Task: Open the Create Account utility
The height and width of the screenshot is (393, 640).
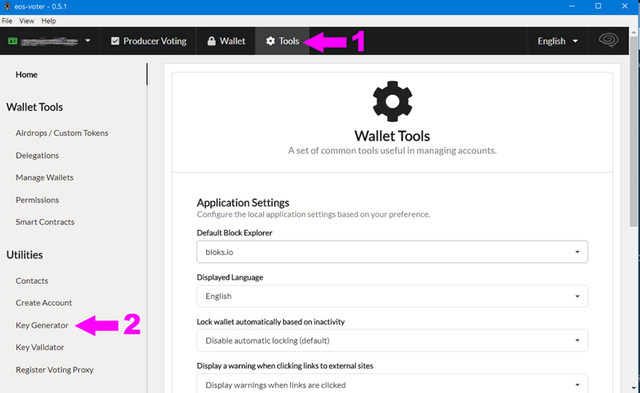Action: point(44,303)
